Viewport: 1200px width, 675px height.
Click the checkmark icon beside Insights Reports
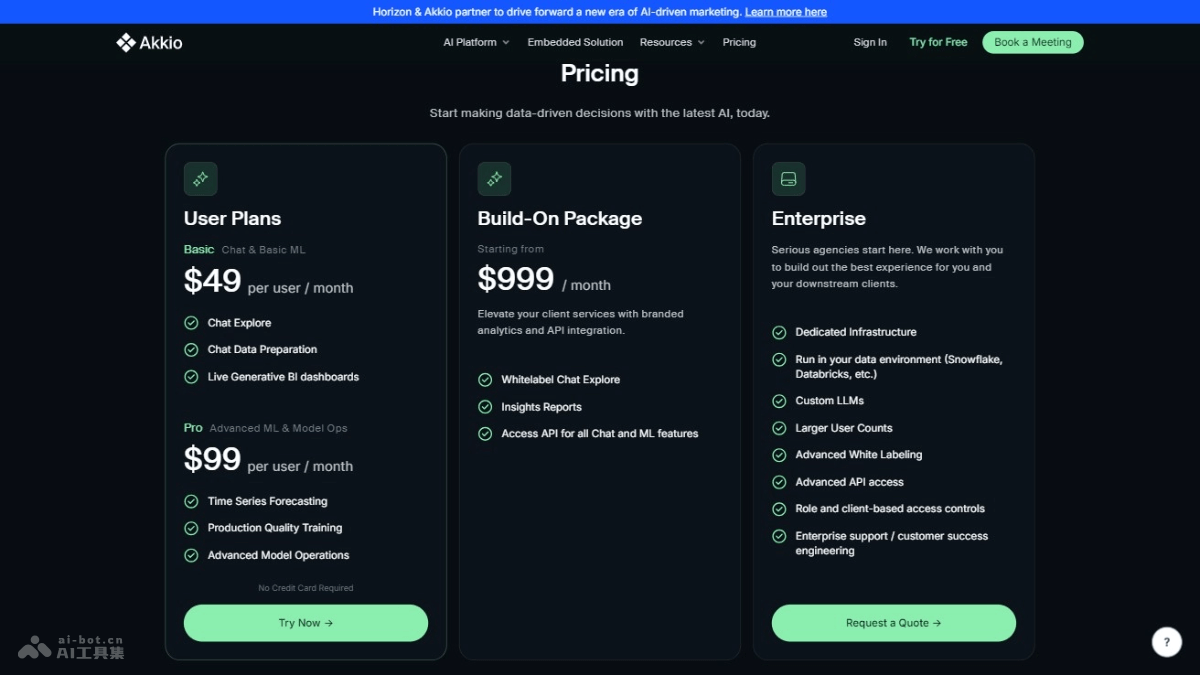[x=485, y=407]
